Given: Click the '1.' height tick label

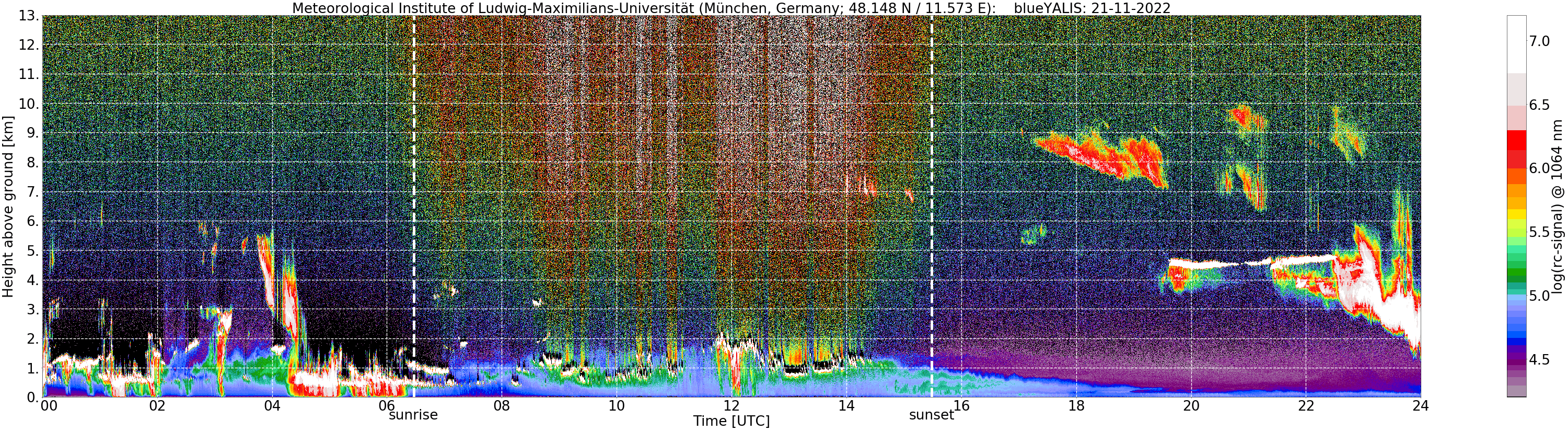Looking at the screenshot, I should tap(33, 368).
